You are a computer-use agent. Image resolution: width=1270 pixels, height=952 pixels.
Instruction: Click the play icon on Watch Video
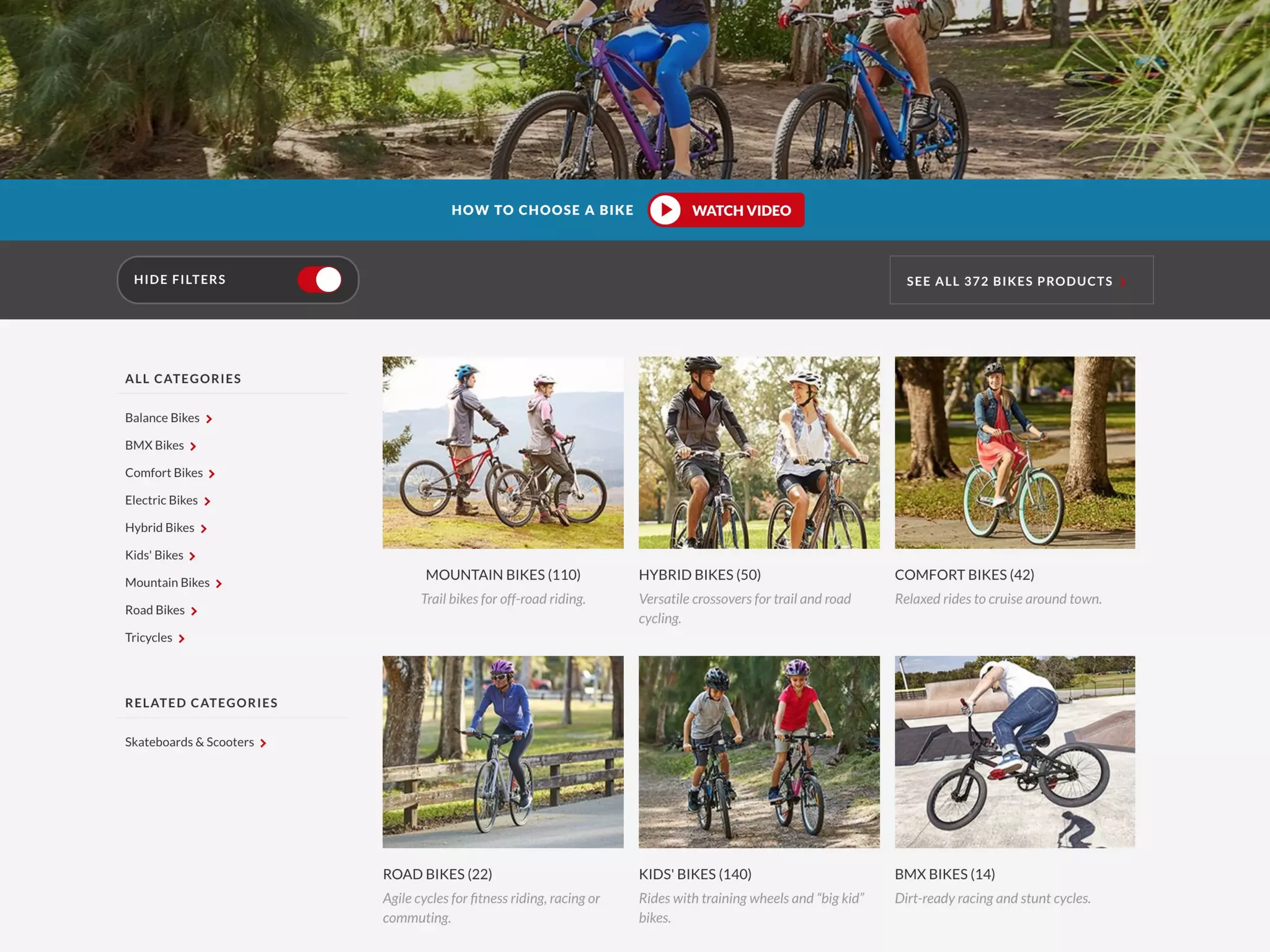tap(665, 210)
